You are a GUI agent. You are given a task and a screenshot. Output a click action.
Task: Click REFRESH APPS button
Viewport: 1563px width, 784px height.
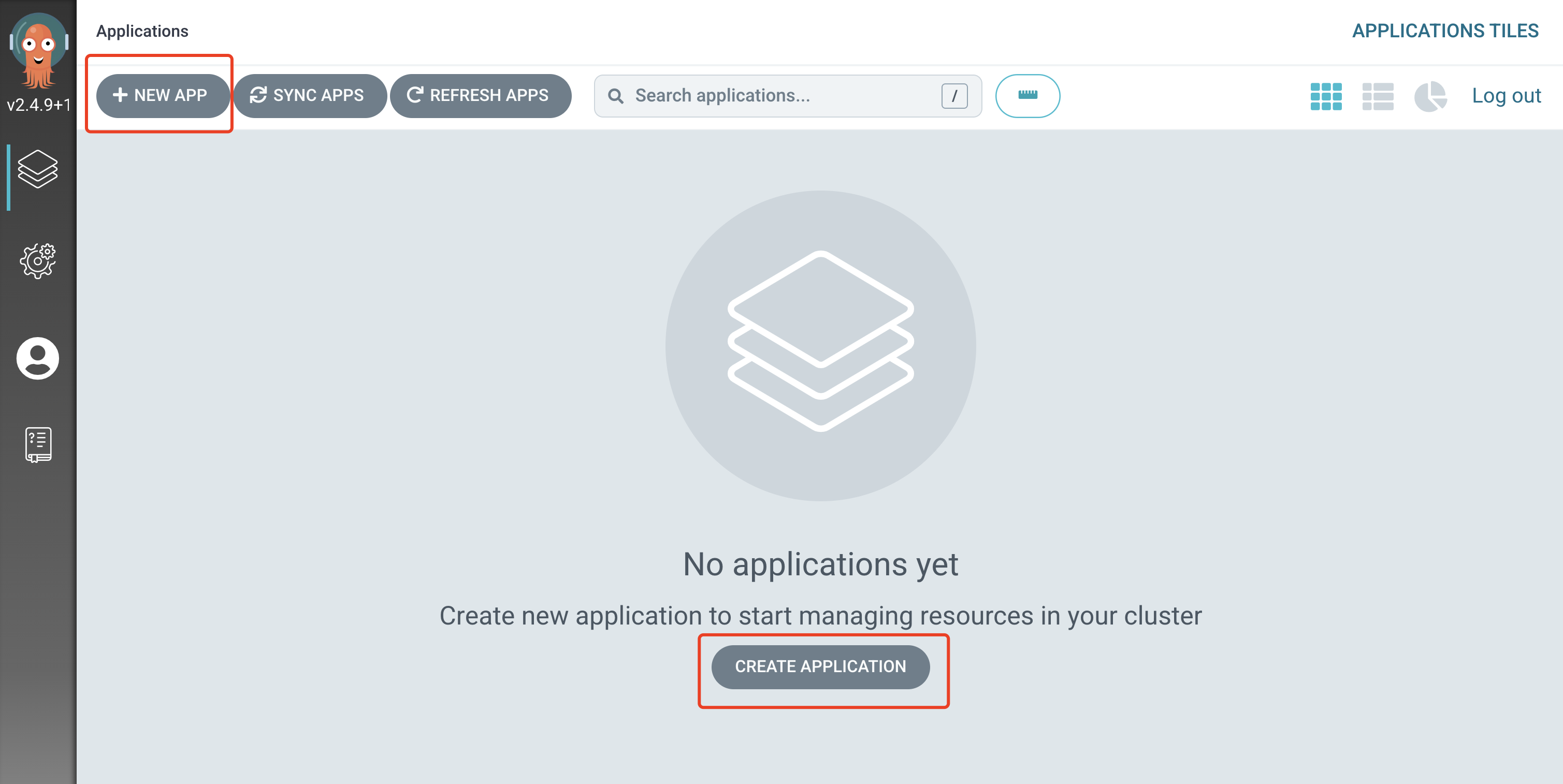point(480,95)
